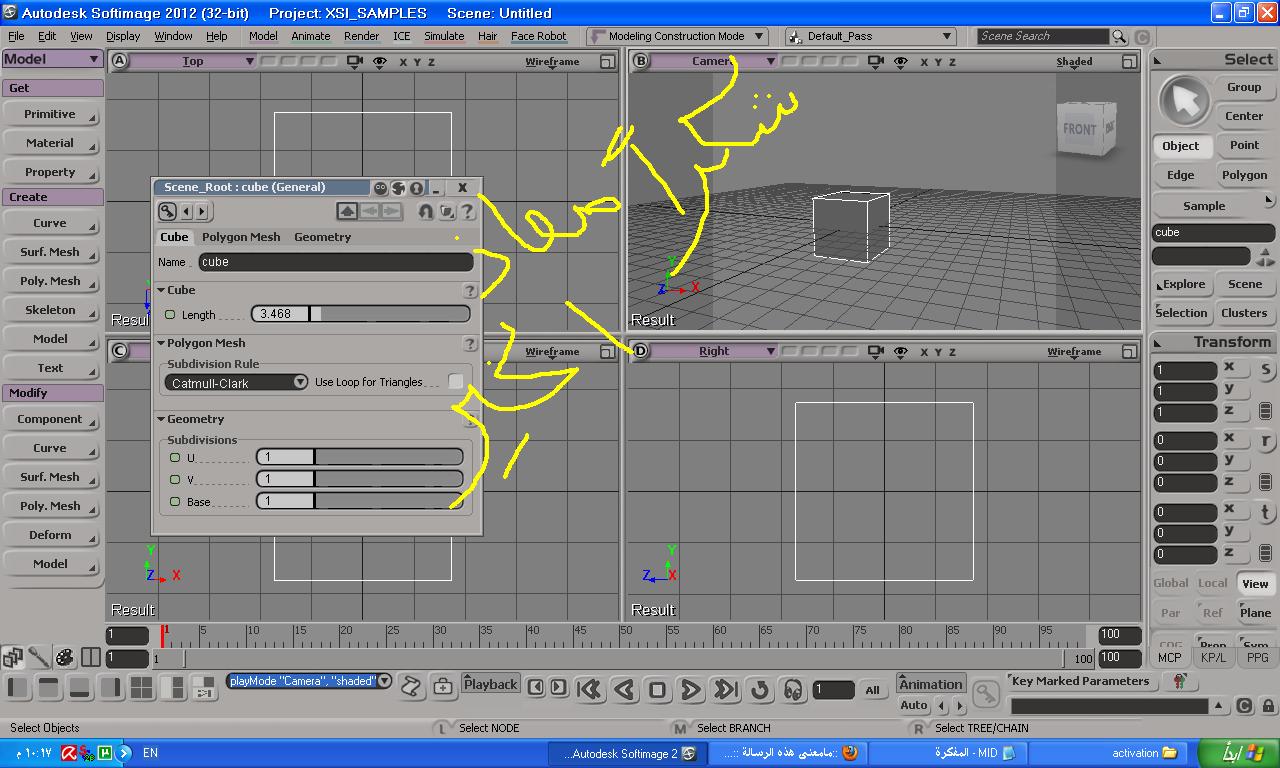Viewport: 1280px width, 768px height.
Task: Click the V subdivision animation marker
Action: [x=175, y=479]
